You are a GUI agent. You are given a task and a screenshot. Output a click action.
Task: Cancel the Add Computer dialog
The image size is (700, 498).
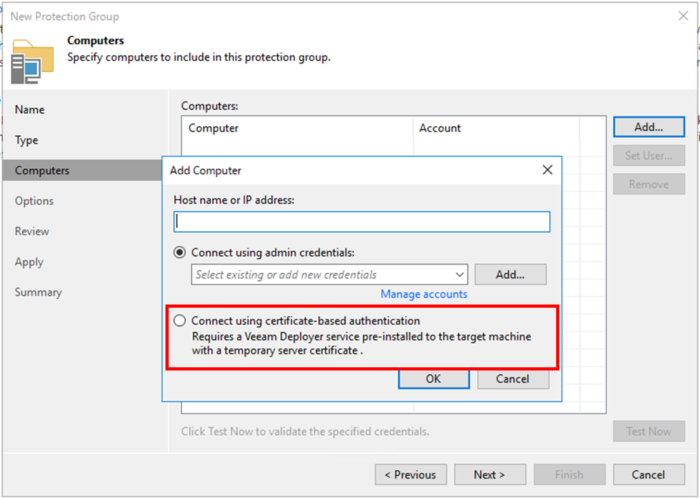coord(512,379)
